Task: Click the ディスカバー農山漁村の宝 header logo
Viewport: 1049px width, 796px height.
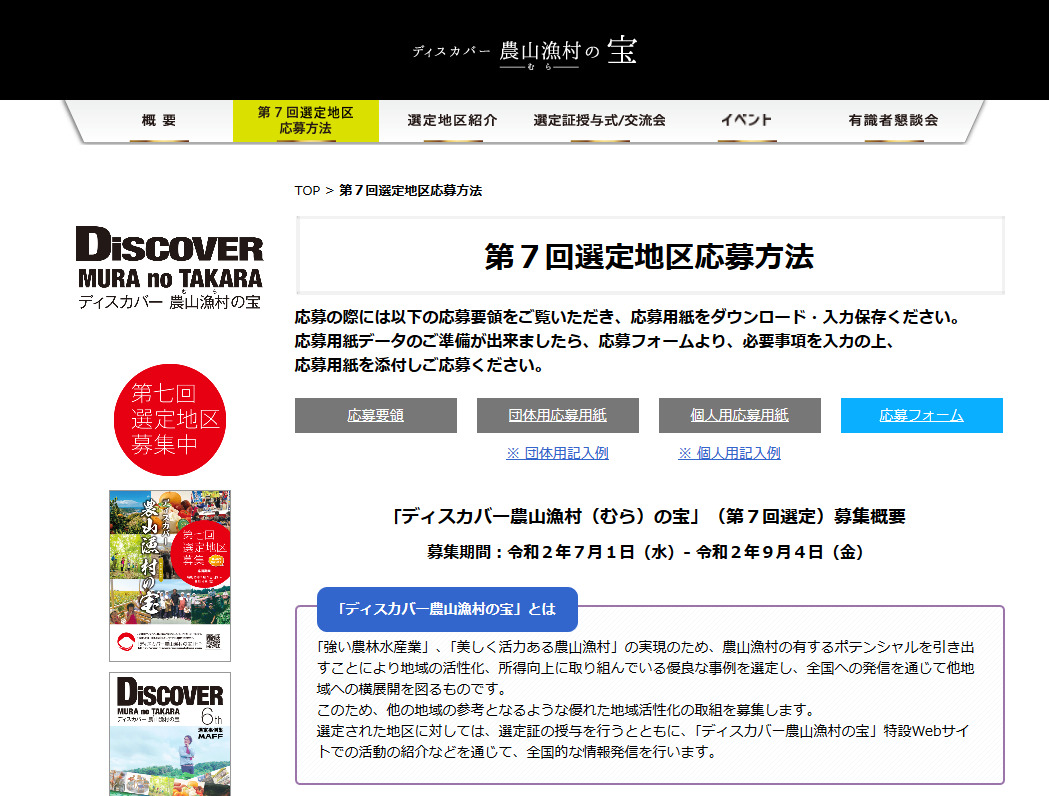Action: [524, 50]
